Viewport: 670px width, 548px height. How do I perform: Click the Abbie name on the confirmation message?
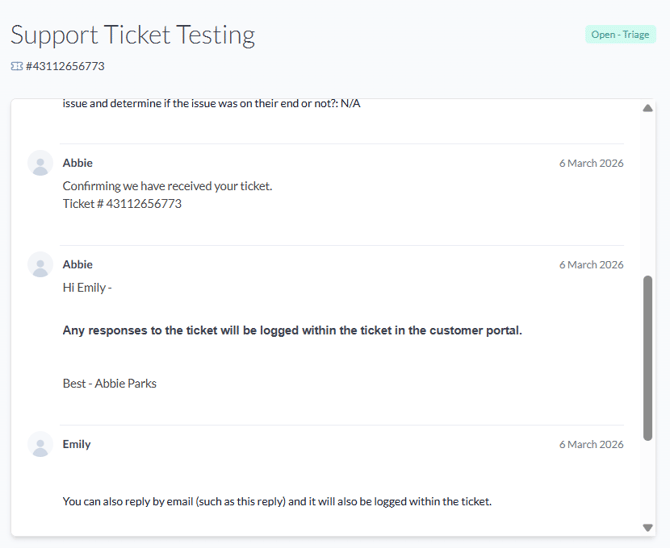[78, 163]
